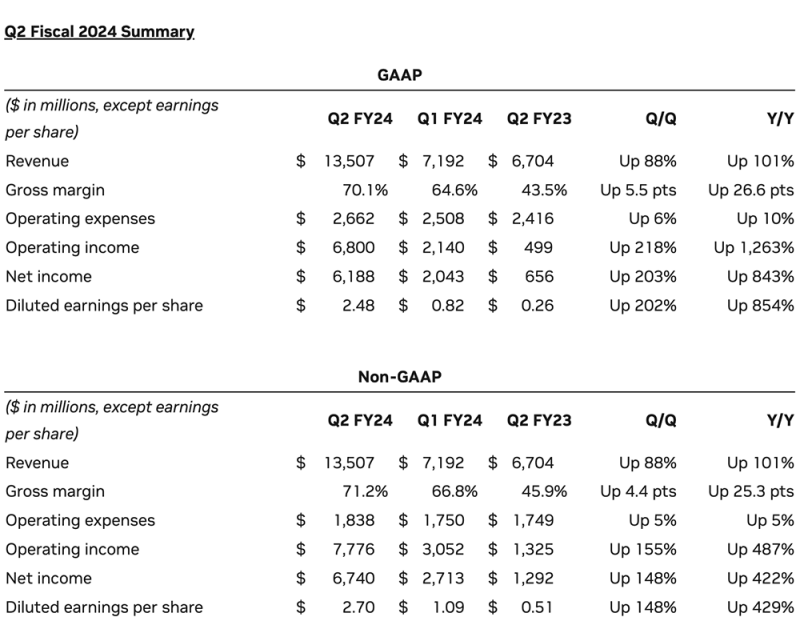The height and width of the screenshot is (625, 801).
Task: Click the Up 26.6 pts cell
Action: tap(750, 190)
